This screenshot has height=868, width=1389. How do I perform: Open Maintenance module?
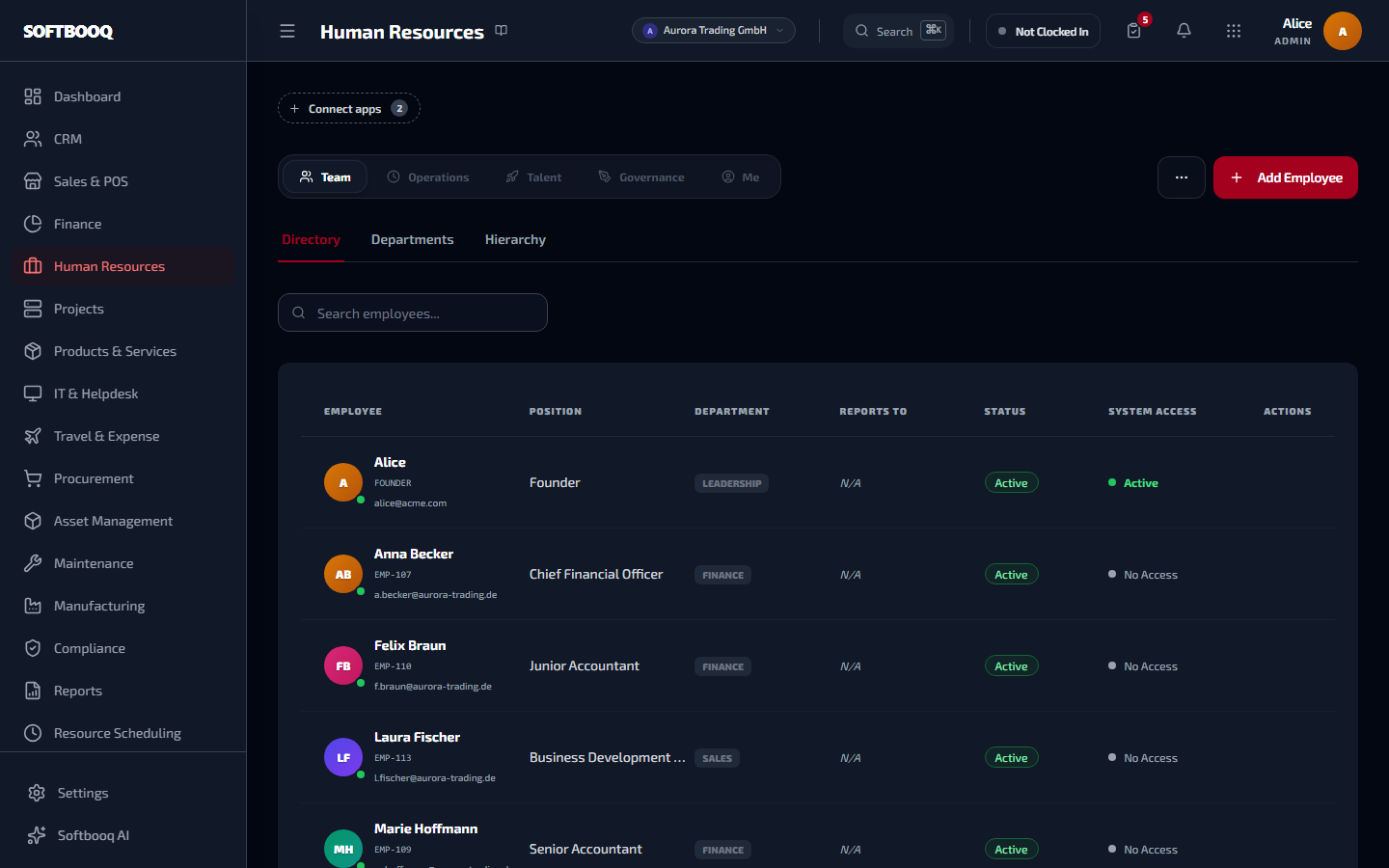(x=123, y=563)
